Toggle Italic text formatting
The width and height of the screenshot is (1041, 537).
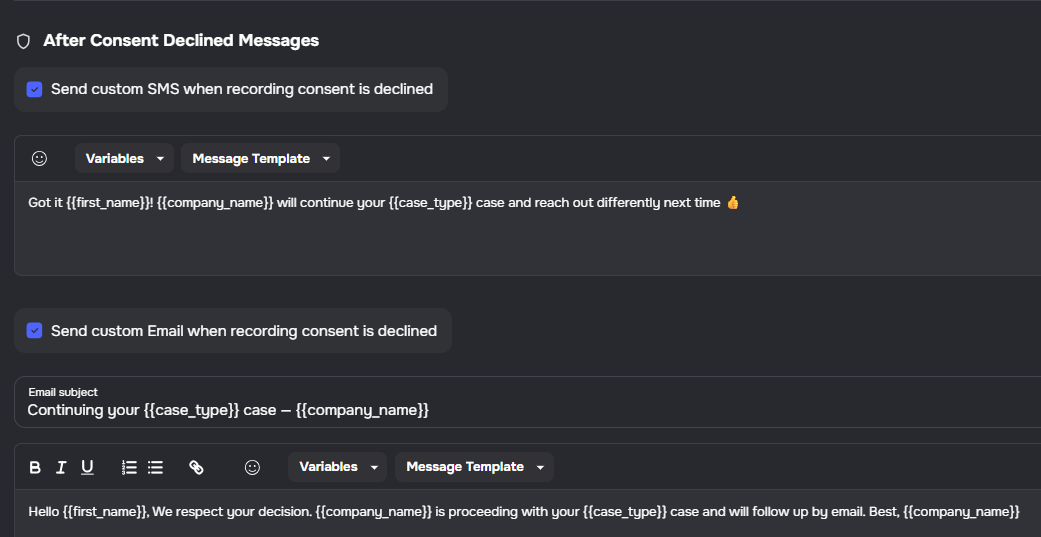pos(61,467)
